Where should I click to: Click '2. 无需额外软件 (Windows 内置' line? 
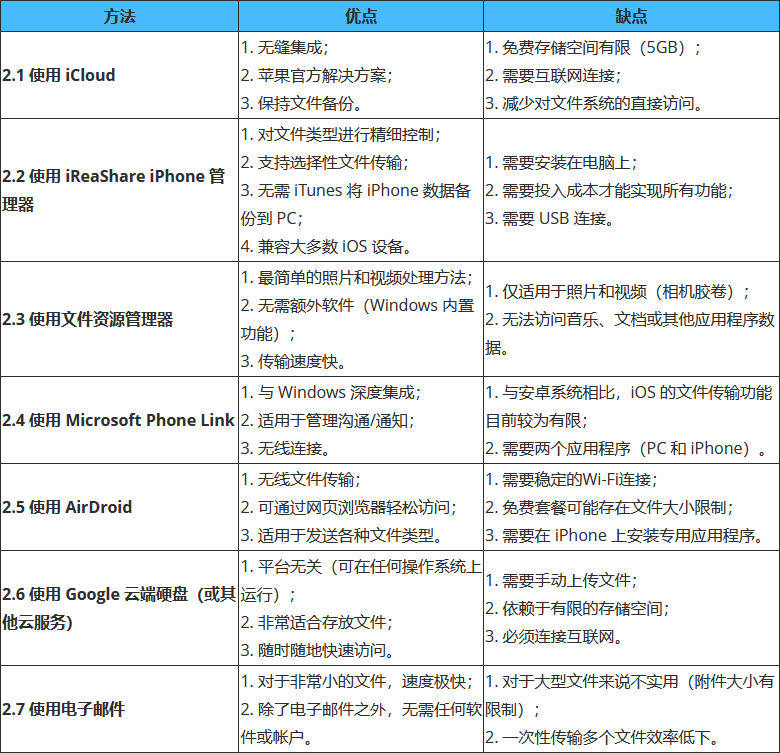coord(358,305)
